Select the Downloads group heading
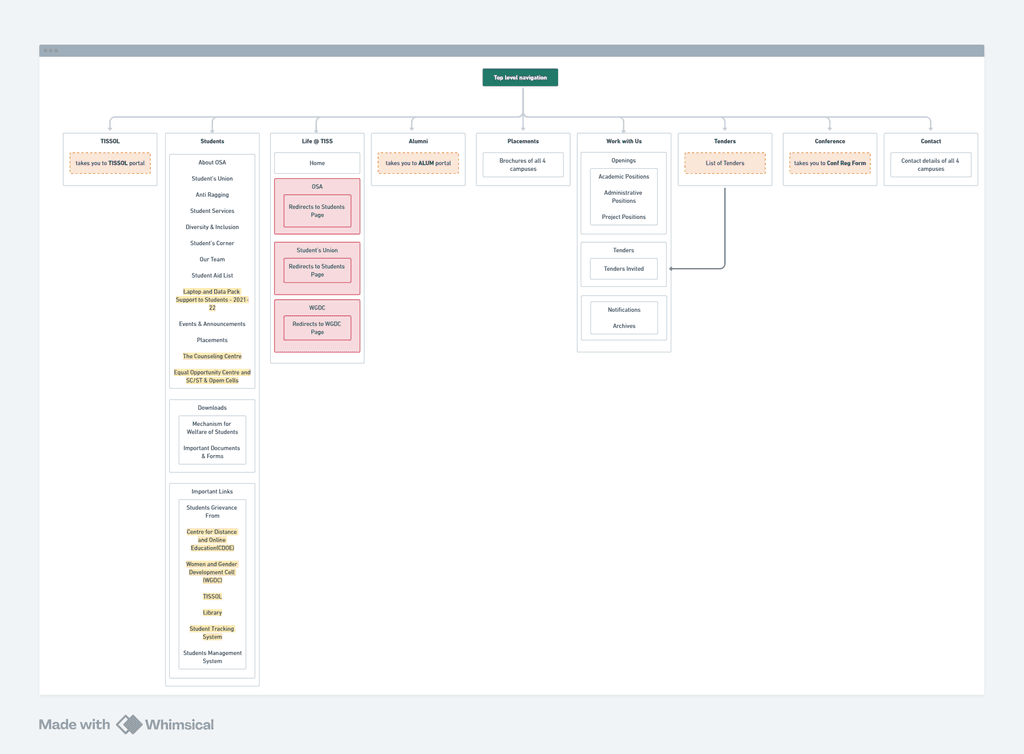The width and height of the screenshot is (1024, 754). click(212, 407)
